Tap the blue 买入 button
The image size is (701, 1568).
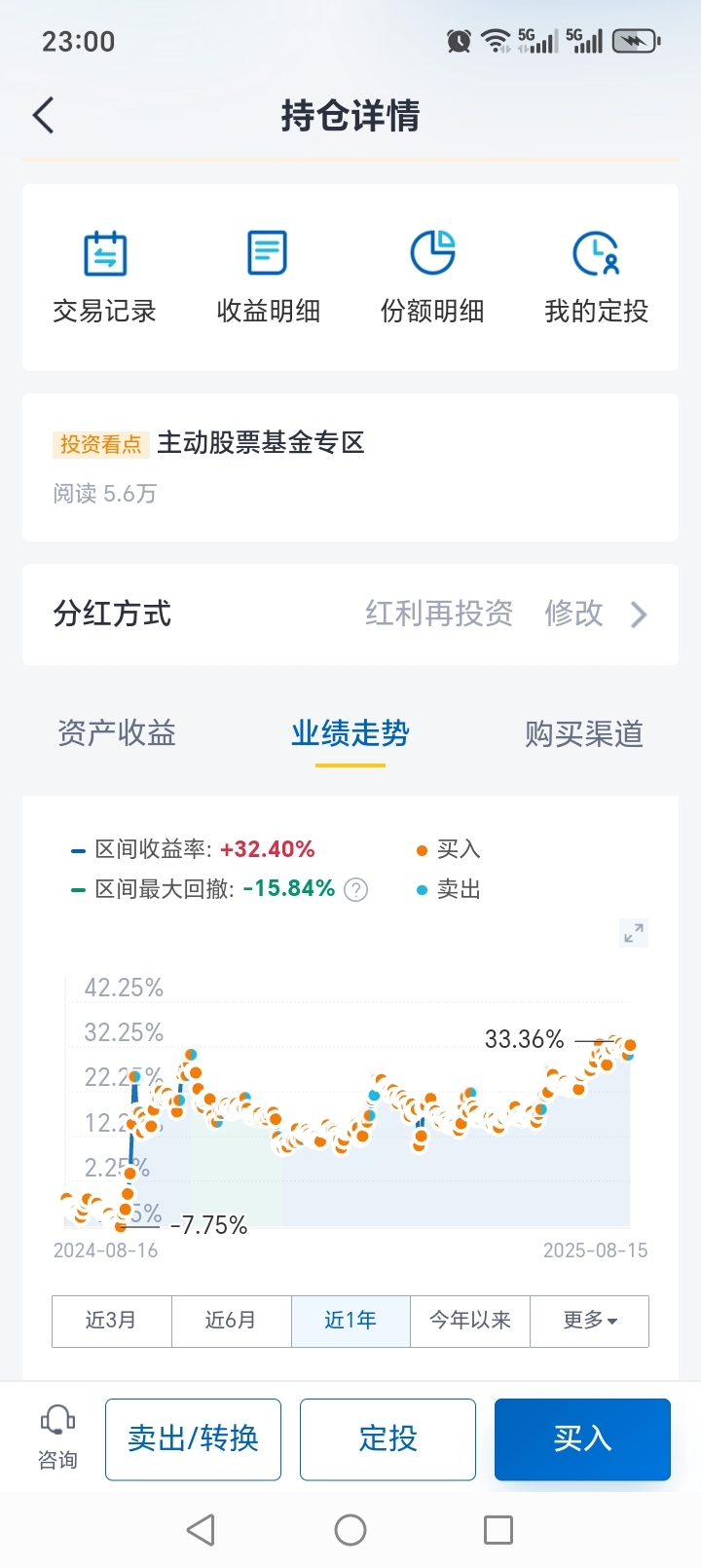[x=582, y=1438]
